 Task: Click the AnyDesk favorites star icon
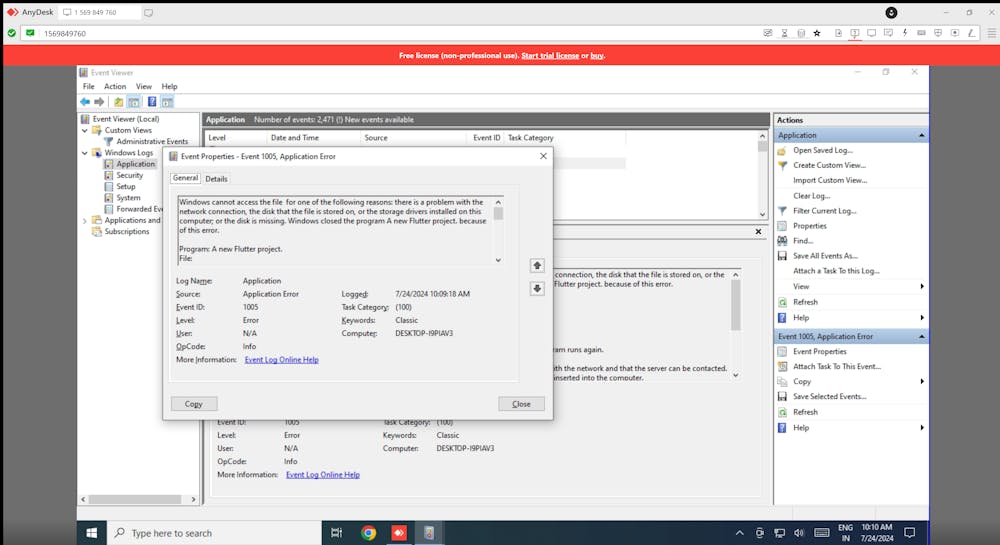[x=817, y=33]
